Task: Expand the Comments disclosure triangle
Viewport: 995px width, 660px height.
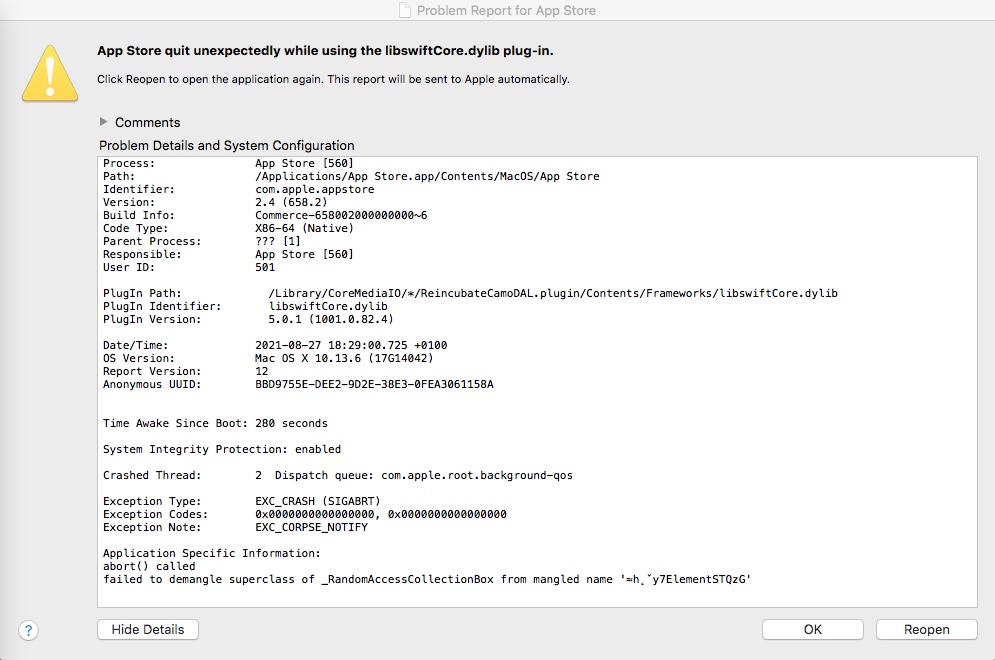Action: pyautogui.click(x=104, y=122)
